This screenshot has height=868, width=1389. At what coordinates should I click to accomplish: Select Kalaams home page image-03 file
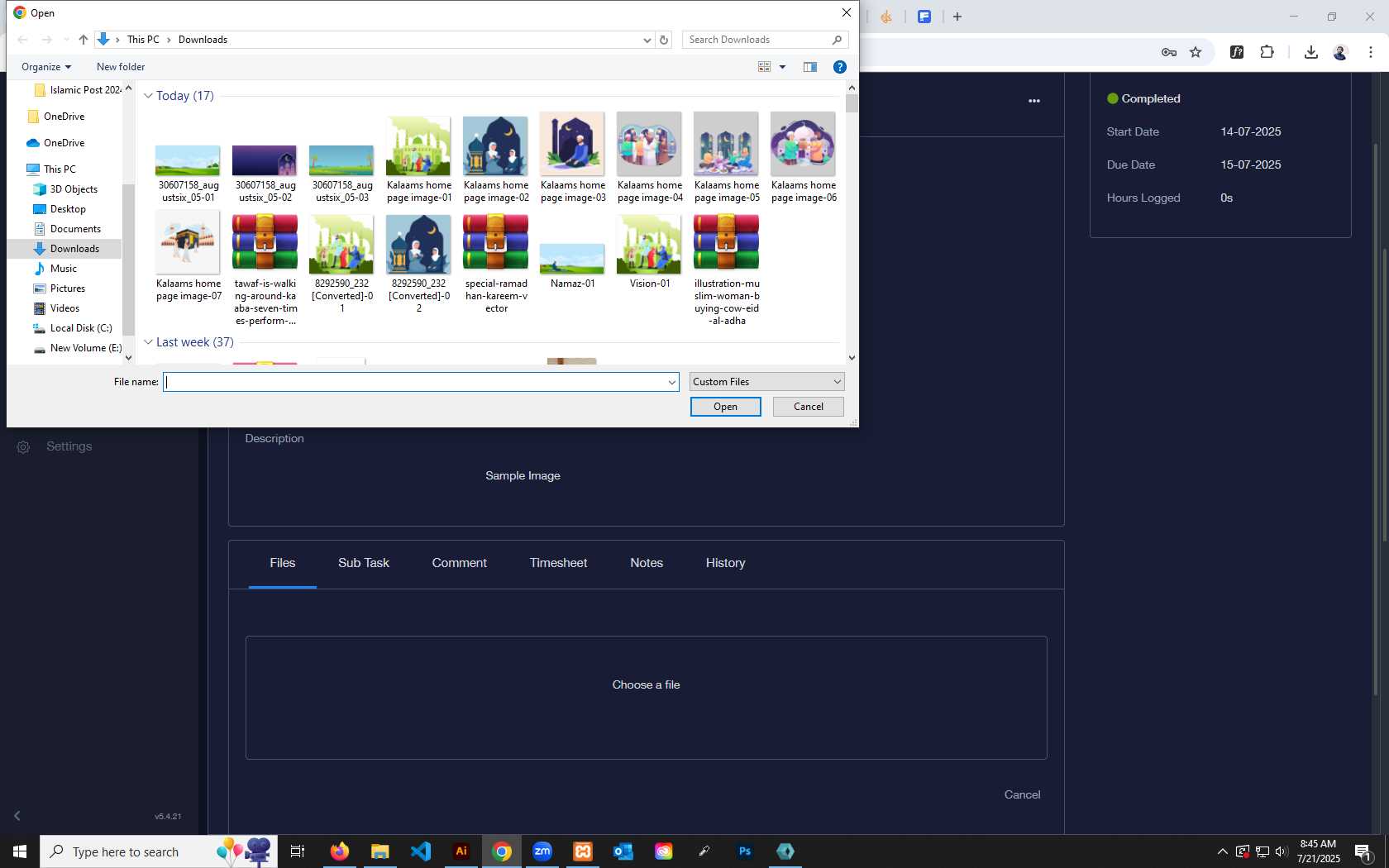click(x=573, y=158)
